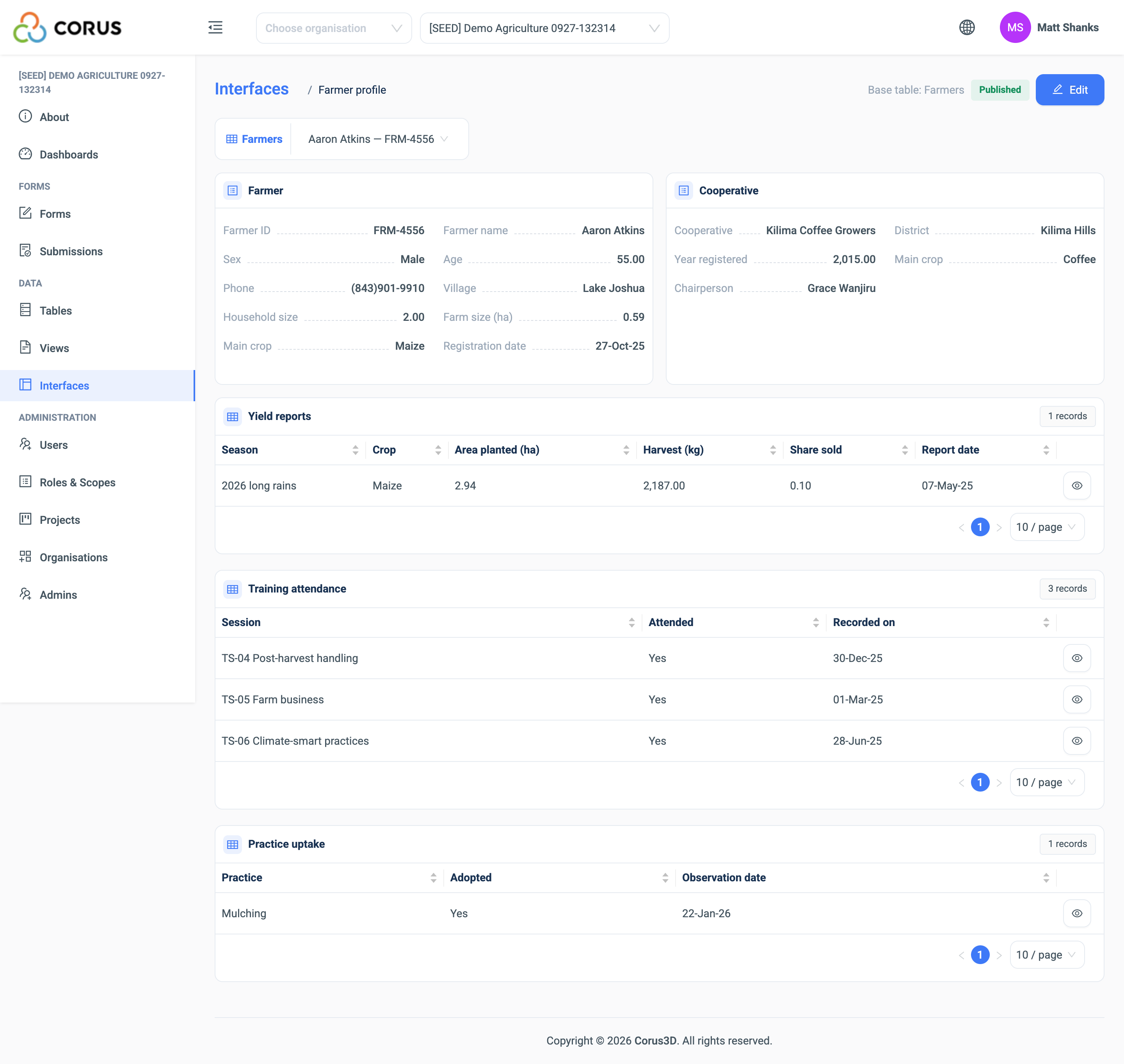View the TS-04 Post-harvest handling record

(x=1077, y=658)
